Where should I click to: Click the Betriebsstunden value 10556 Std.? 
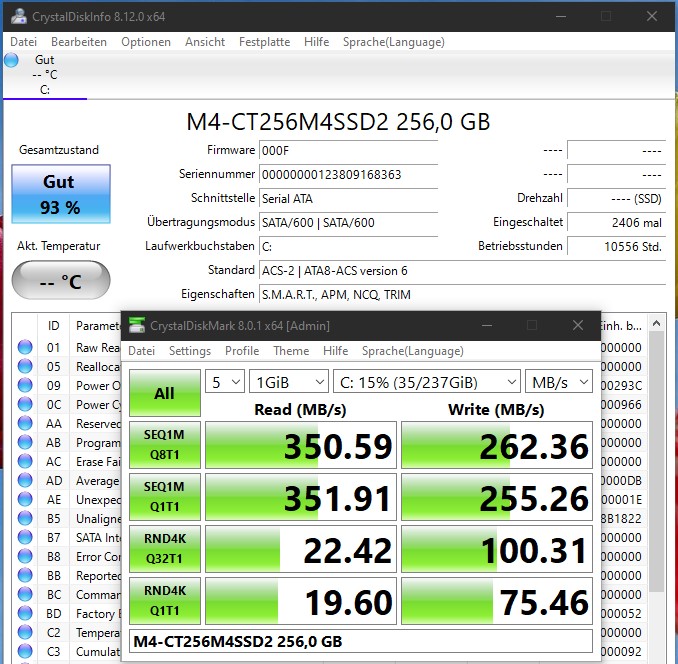coord(616,246)
